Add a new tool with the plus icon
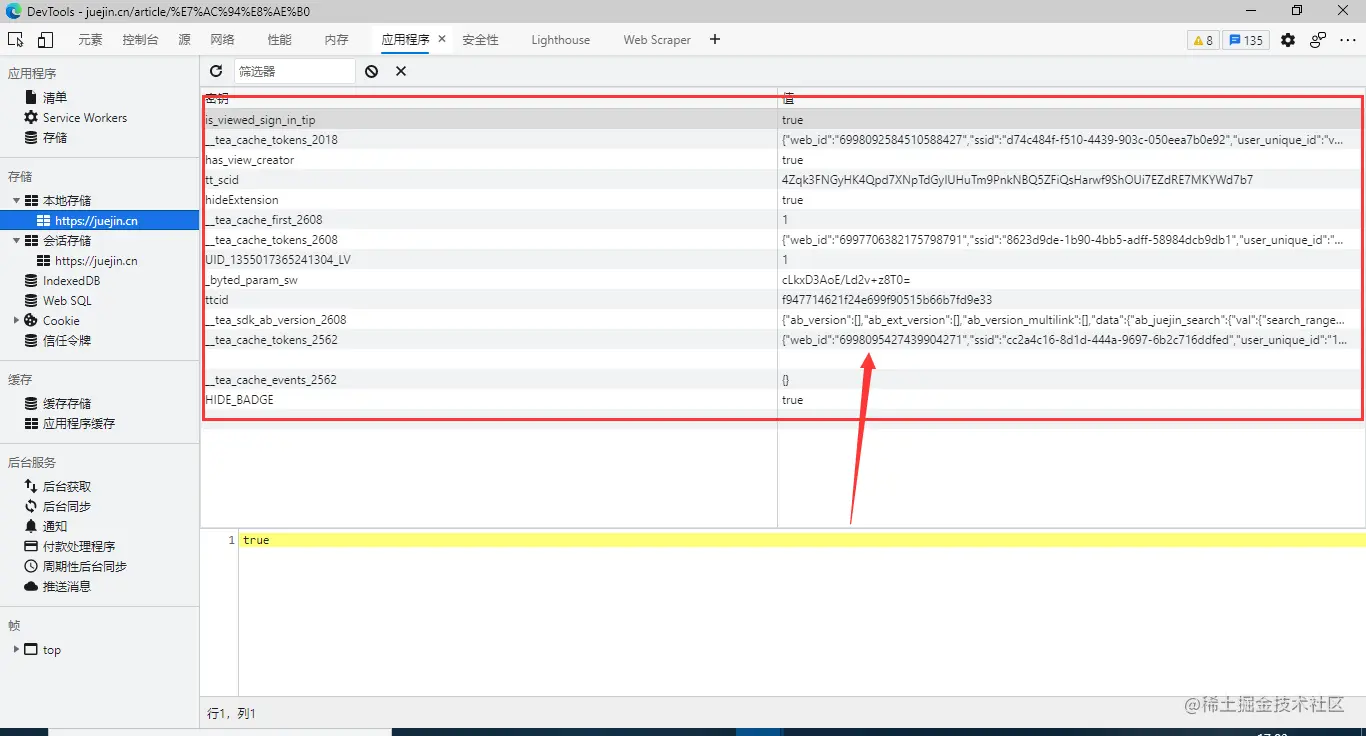 [714, 39]
